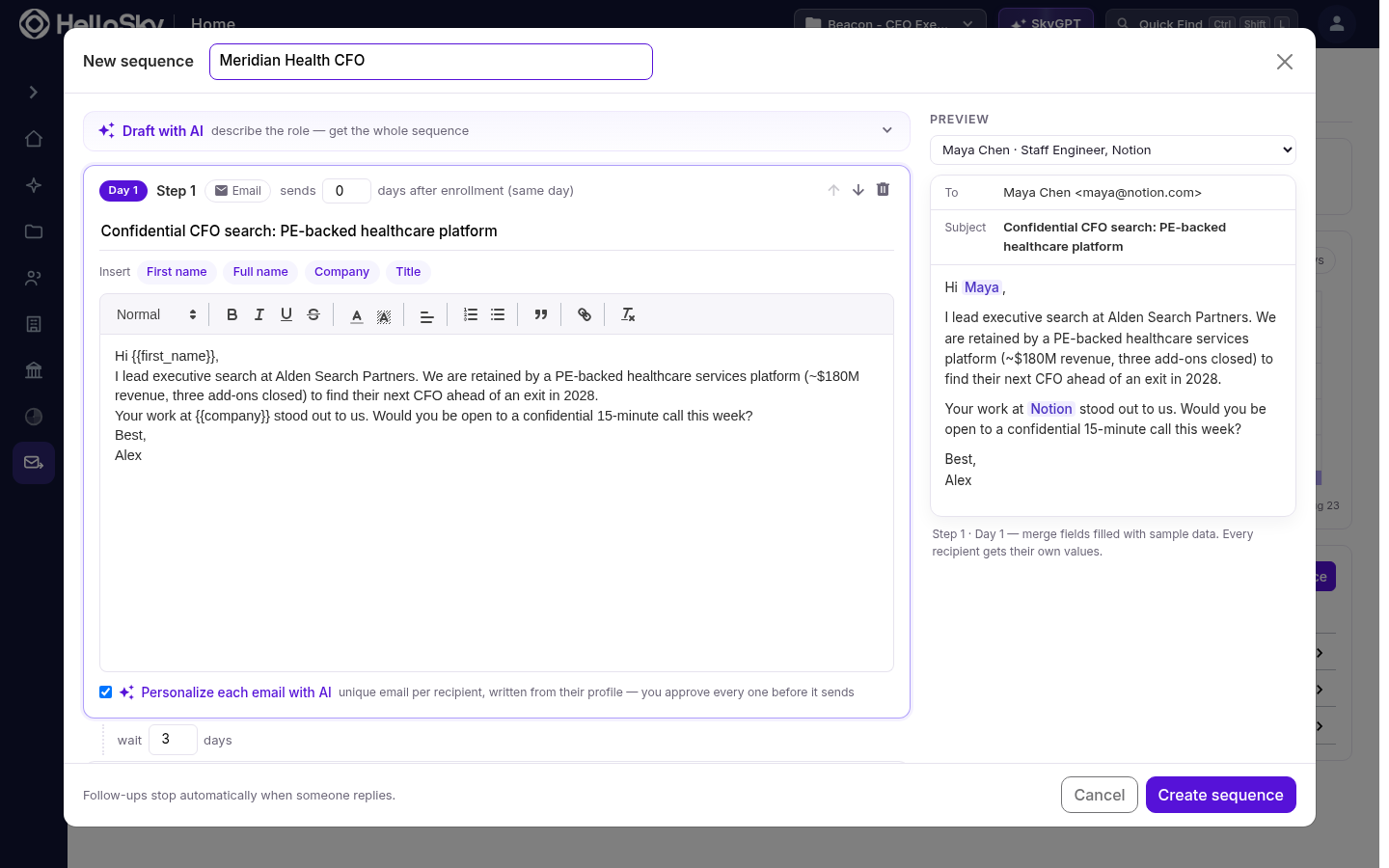Toggle Personalize each email with AI checkbox

click(x=106, y=692)
